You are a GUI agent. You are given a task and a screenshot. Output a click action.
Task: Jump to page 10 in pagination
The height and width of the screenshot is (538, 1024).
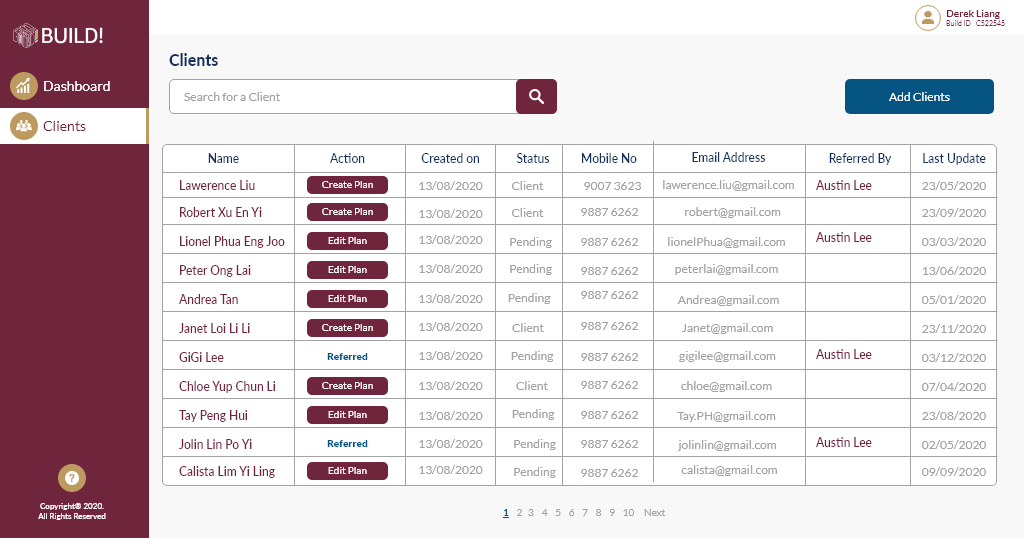[628, 513]
